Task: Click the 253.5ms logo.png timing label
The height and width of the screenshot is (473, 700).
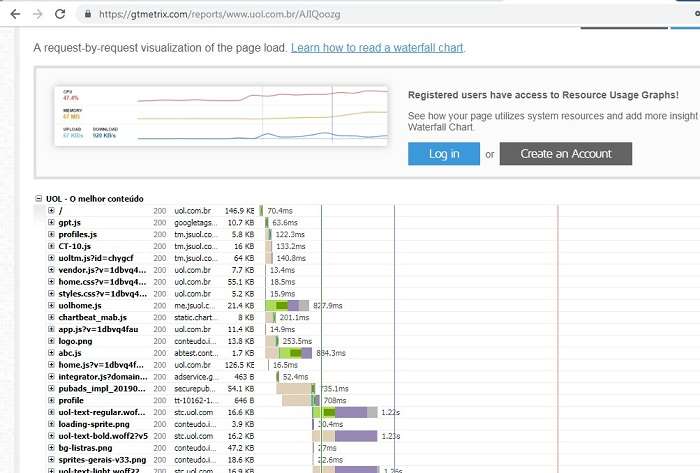Action: [297, 341]
